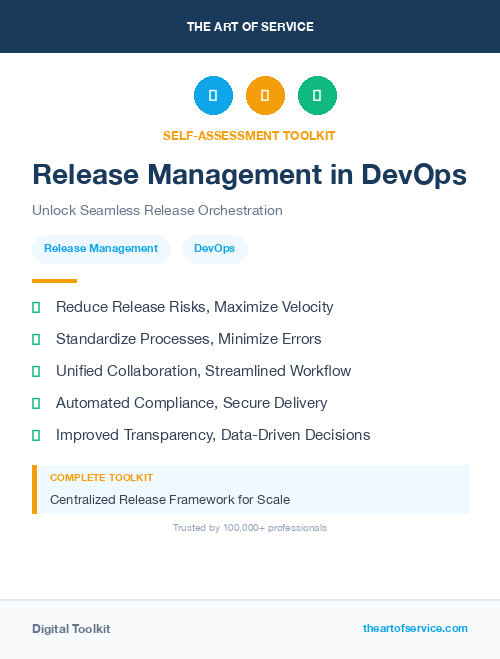Click 'Improved Transparency, Data-Driven Decisions' text
This screenshot has width=500, height=659.
coord(213,435)
